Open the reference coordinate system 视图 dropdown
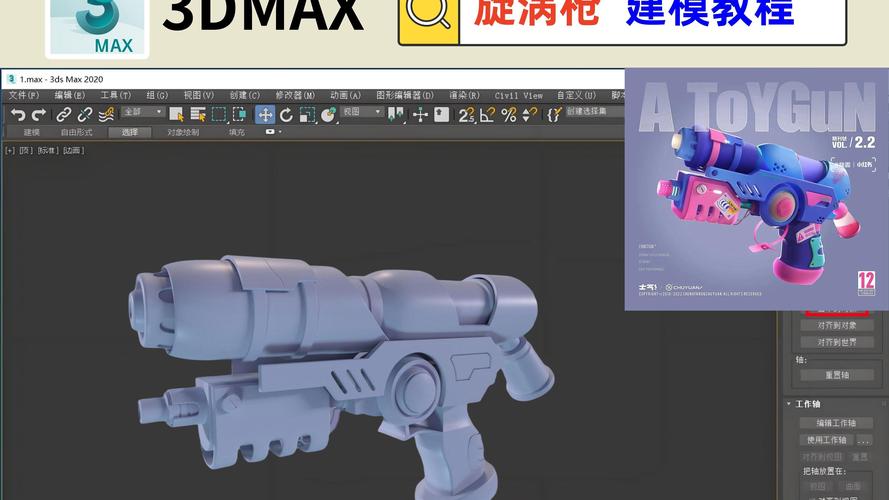 point(362,112)
